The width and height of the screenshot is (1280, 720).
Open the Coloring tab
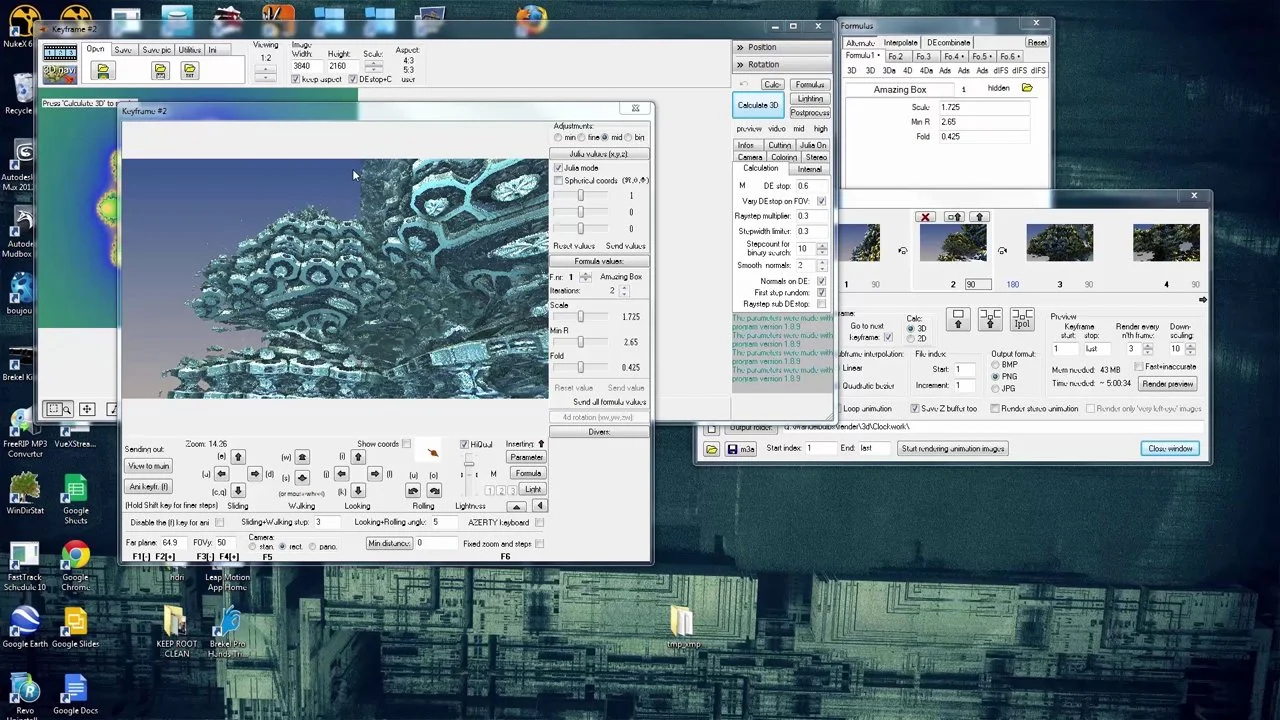coord(784,157)
